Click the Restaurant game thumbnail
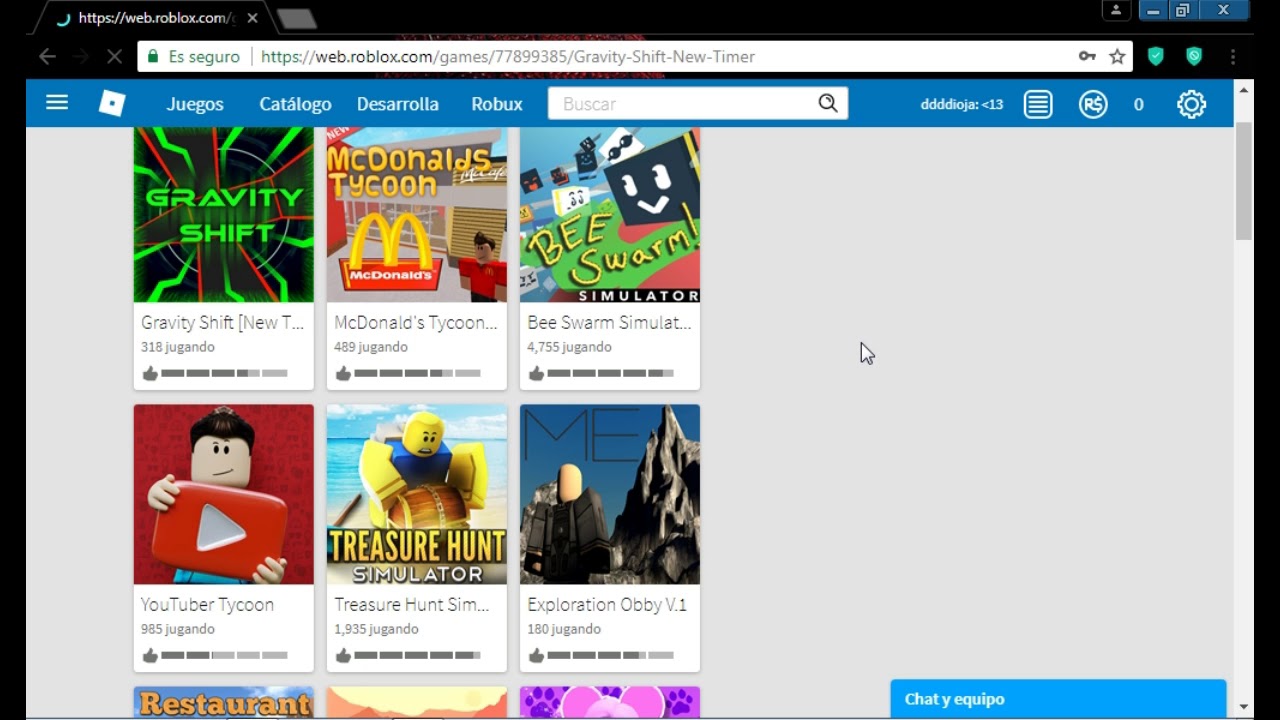The height and width of the screenshot is (720, 1280). point(224,702)
